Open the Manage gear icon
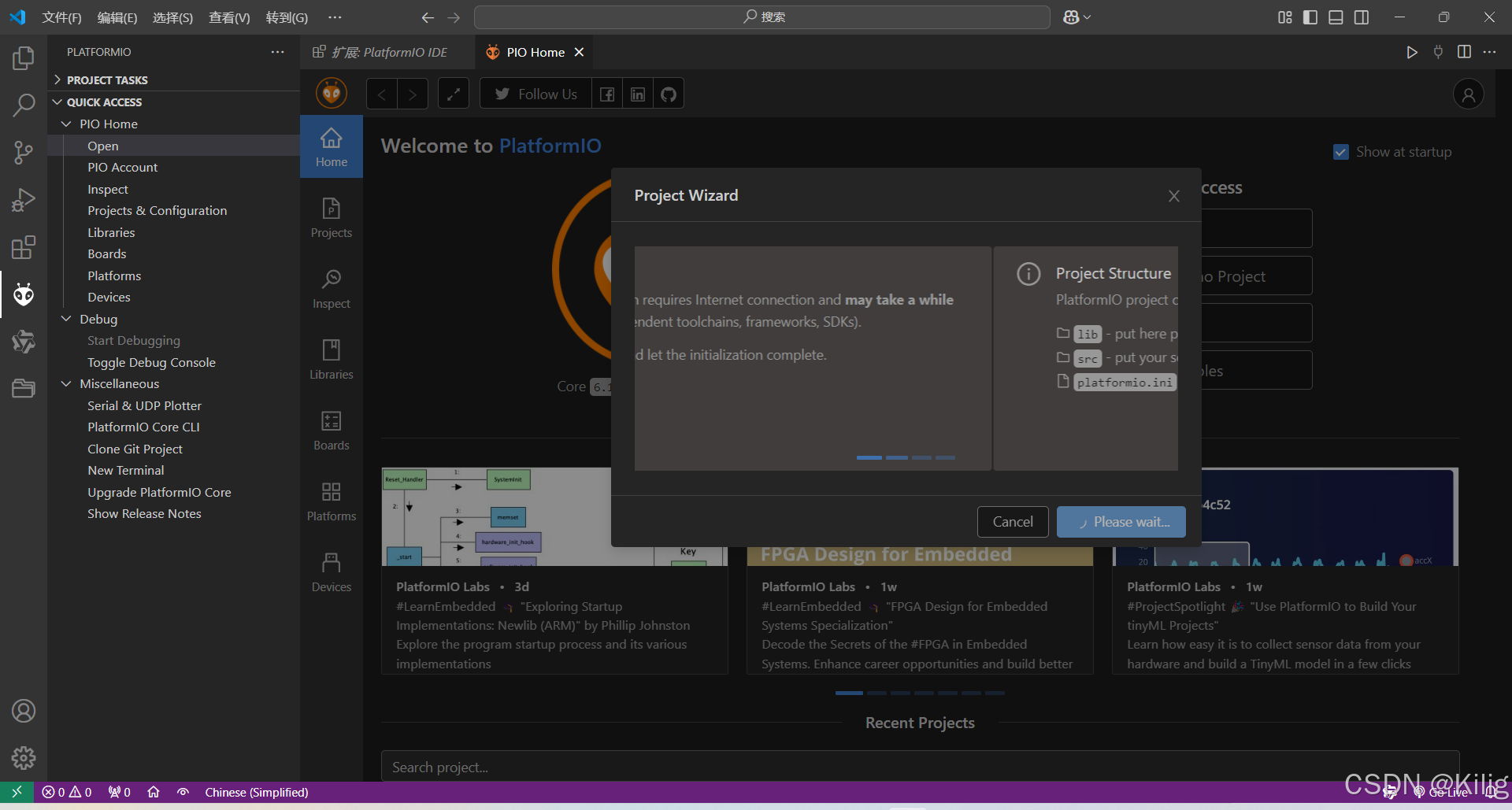The height and width of the screenshot is (810, 1512). coord(24,758)
